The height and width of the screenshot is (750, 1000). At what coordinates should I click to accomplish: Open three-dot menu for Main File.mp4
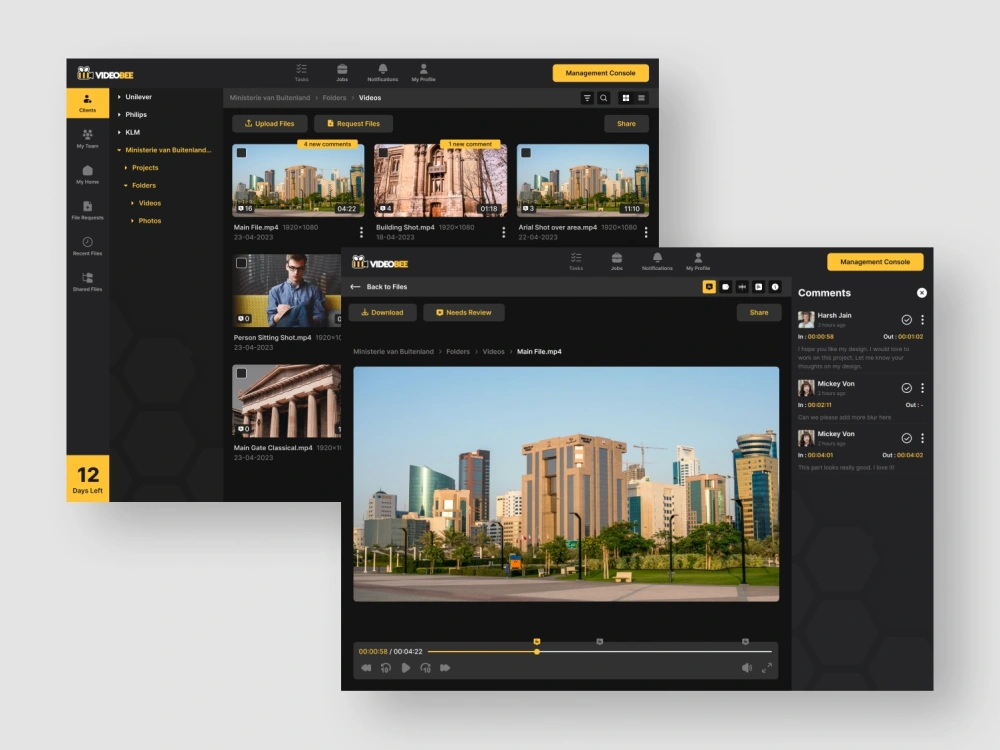click(x=362, y=232)
